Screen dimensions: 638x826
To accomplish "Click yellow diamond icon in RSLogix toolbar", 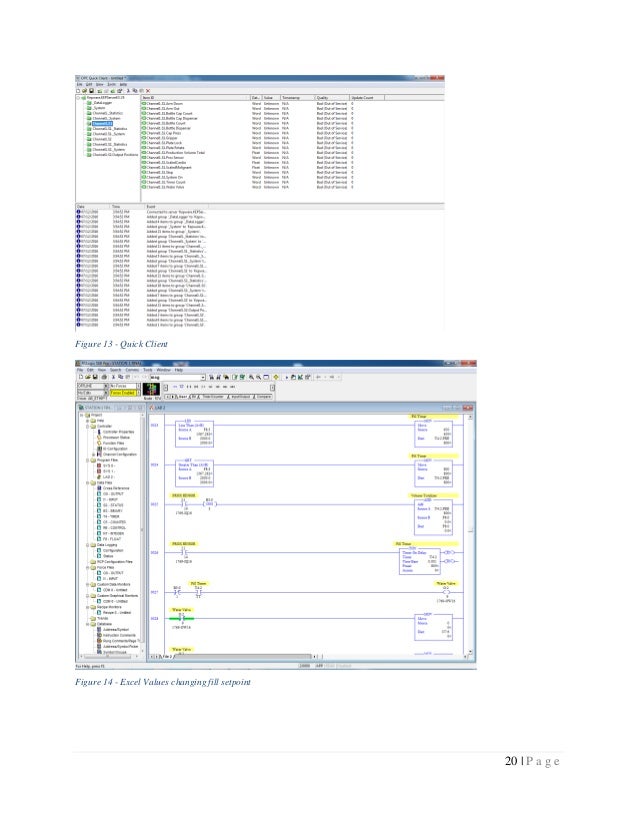I will 276,377.
